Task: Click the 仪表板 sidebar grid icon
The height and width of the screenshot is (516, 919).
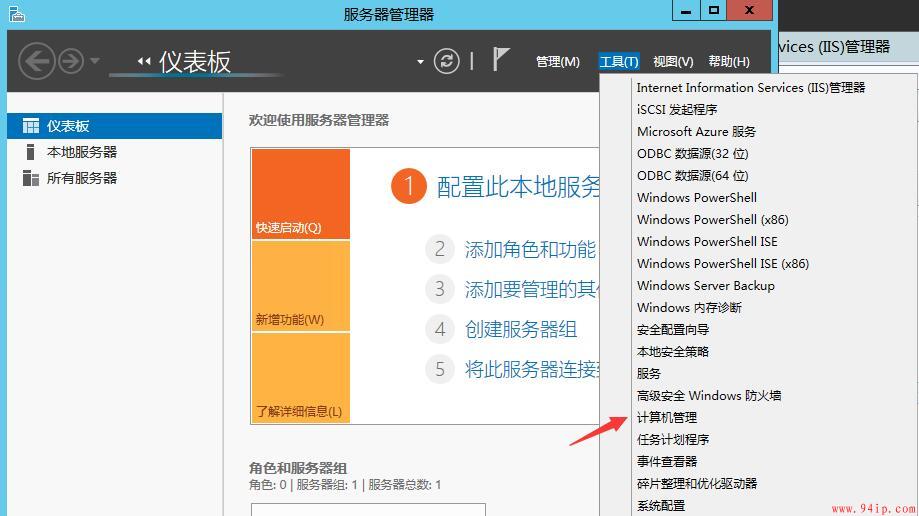Action: pyautogui.click(x=30, y=126)
